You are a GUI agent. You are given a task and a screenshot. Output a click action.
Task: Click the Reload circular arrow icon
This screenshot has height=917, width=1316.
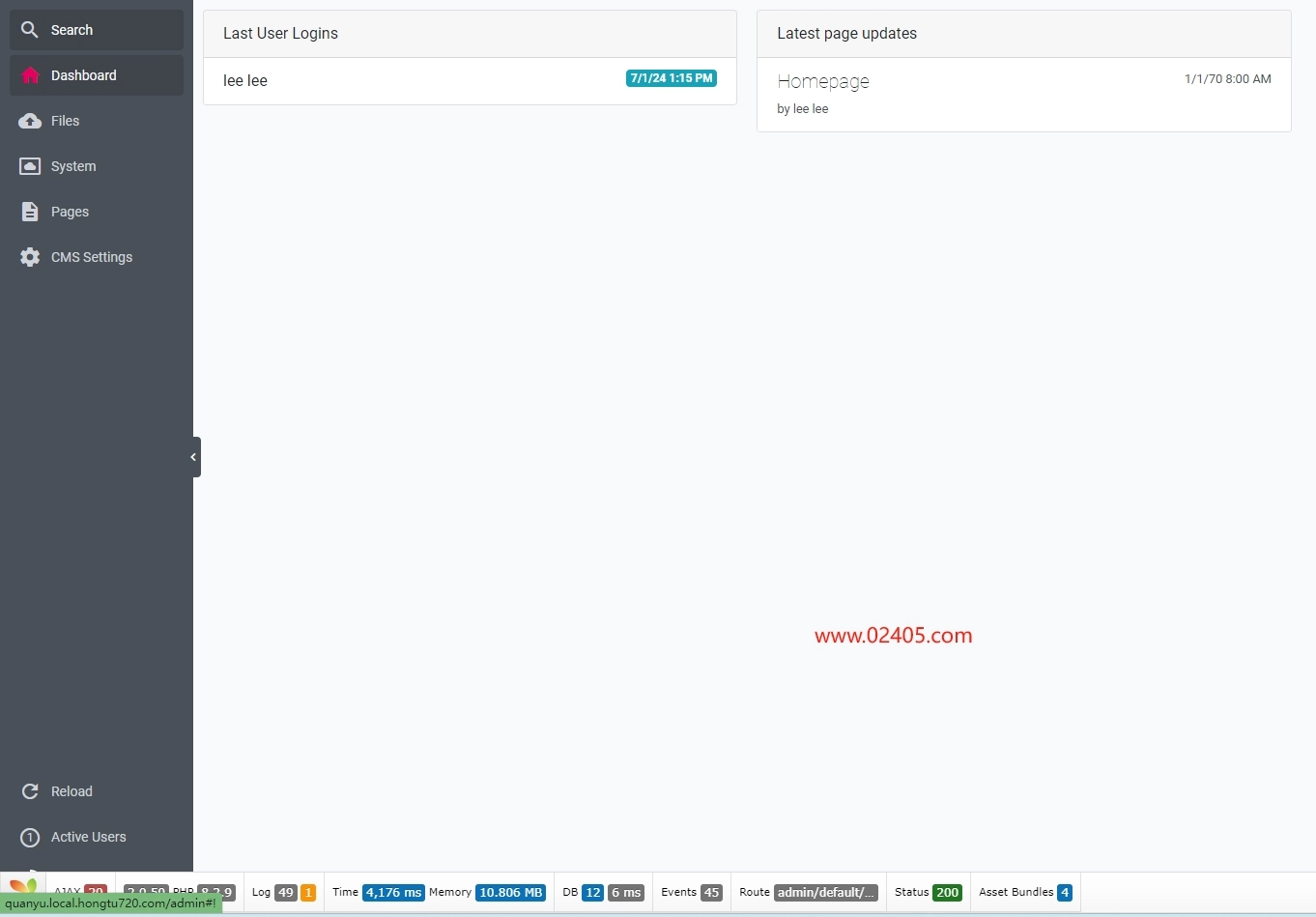click(30, 791)
